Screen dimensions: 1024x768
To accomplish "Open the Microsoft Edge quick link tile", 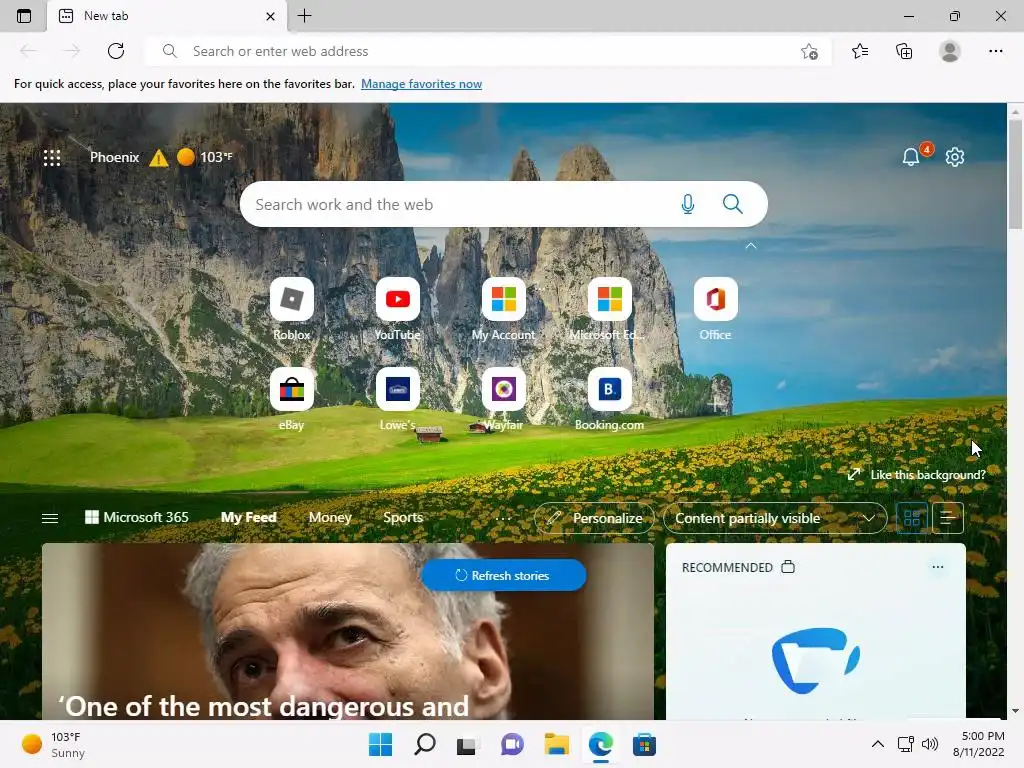I will click(x=609, y=300).
